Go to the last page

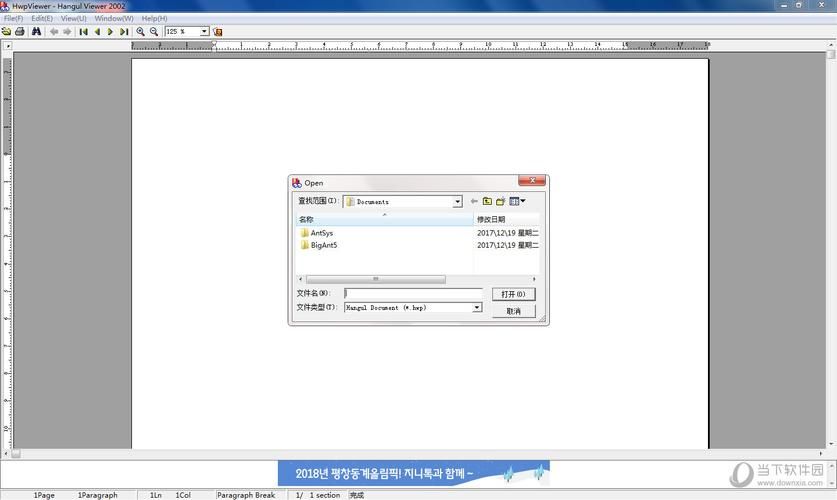pos(124,32)
